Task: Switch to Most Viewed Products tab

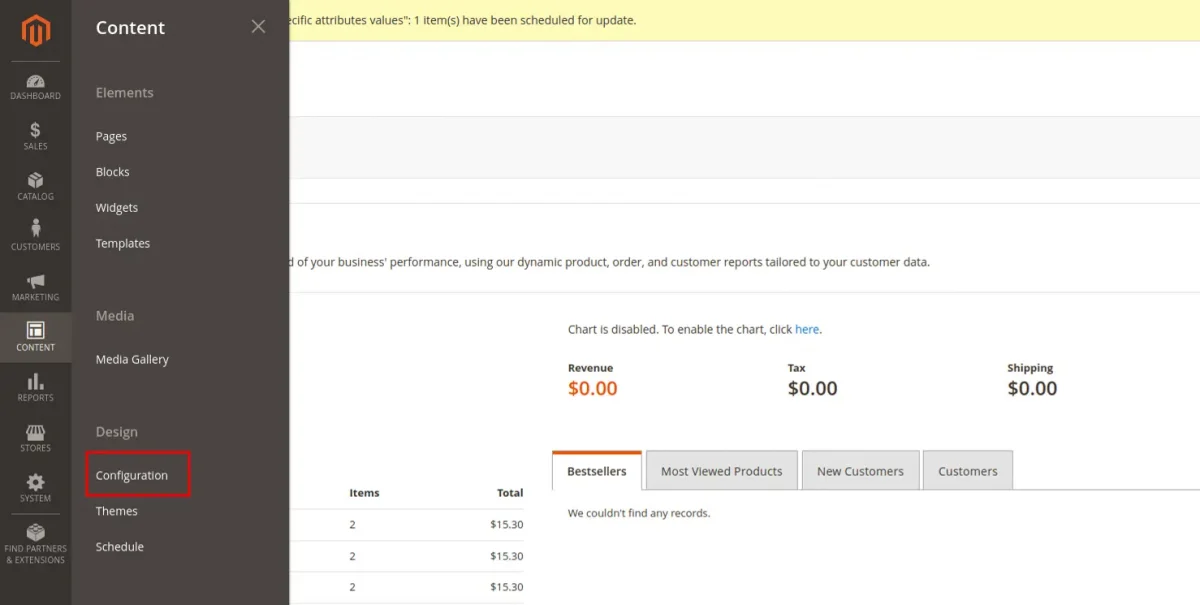Action: click(x=721, y=471)
